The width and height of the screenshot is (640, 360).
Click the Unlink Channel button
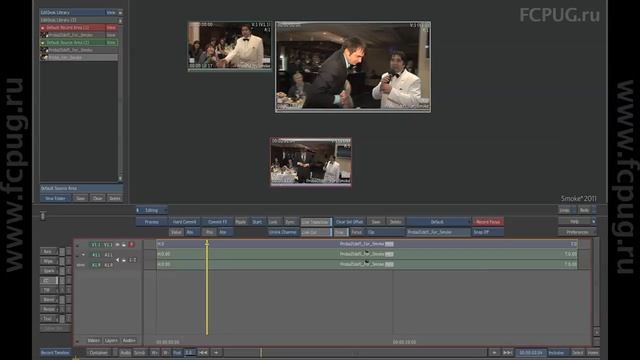(x=283, y=232)
